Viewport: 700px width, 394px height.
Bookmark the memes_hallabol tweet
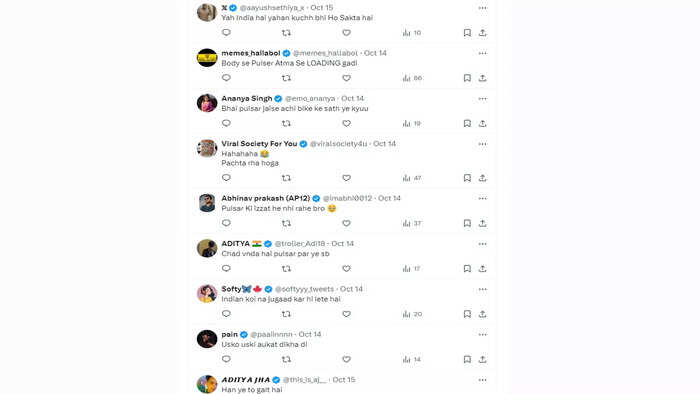tap(467, 78)
